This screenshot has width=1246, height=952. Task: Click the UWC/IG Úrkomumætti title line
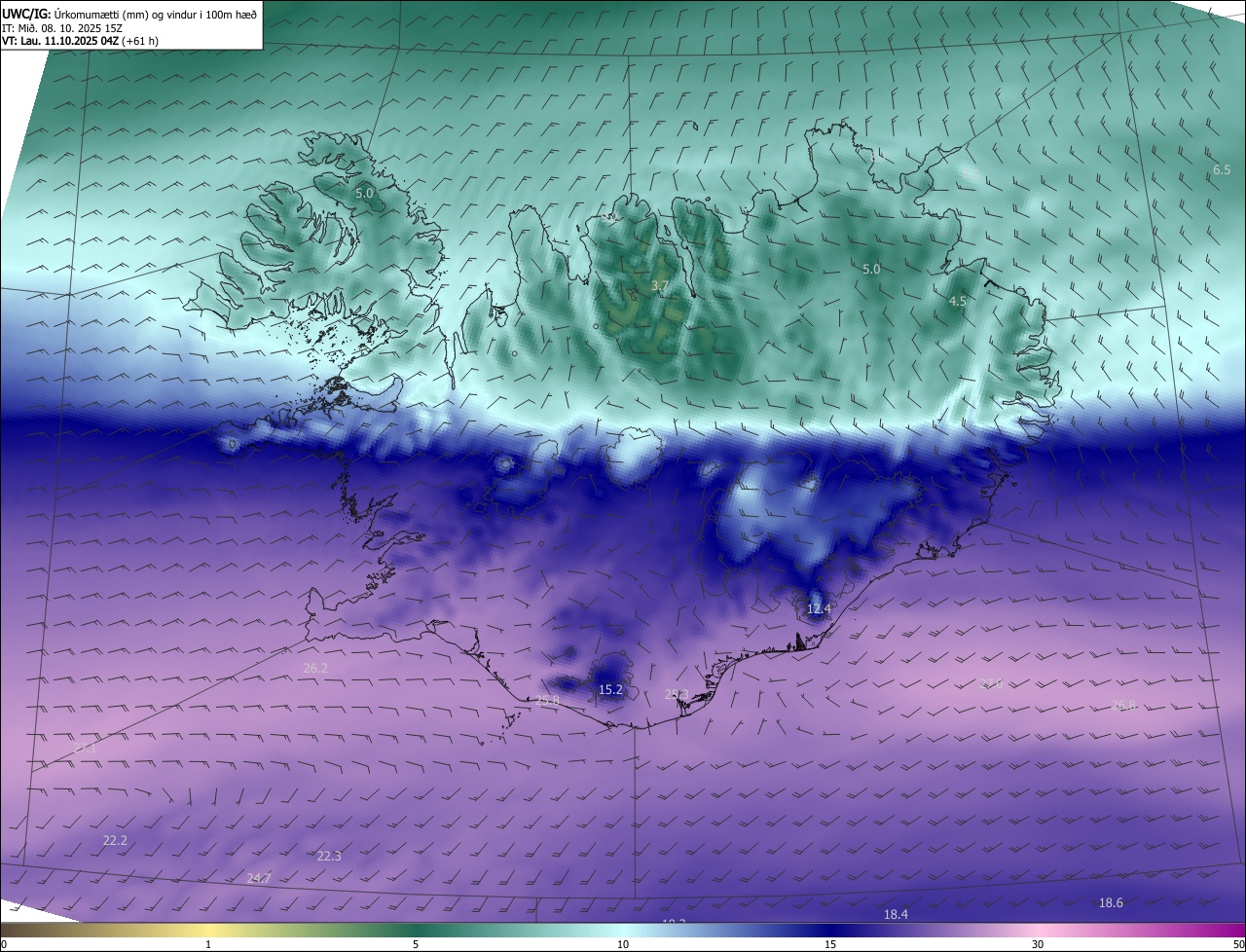coord(129,13)
